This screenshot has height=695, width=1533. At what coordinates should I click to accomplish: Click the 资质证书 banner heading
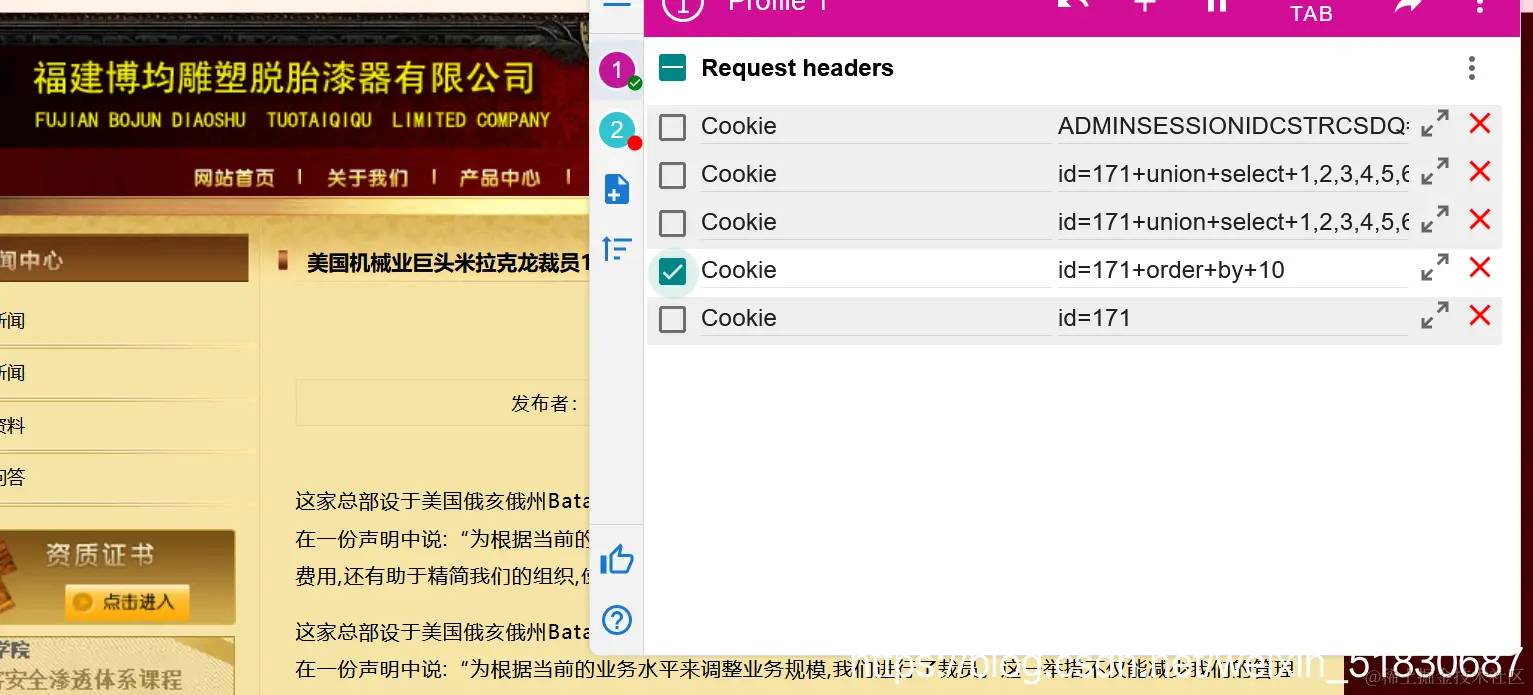point(99,555)
